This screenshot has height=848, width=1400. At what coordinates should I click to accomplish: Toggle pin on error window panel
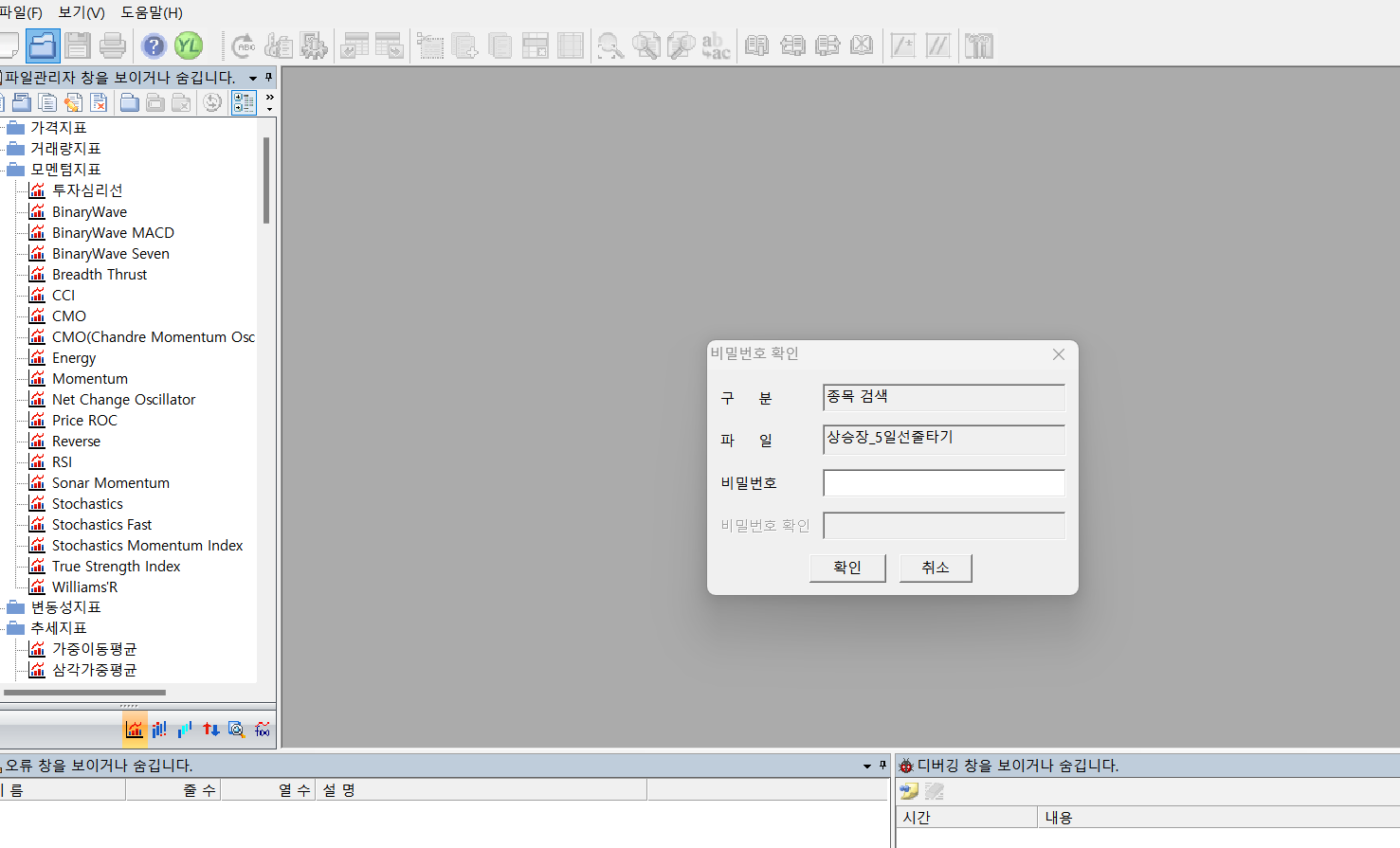[x=882, y=766]
